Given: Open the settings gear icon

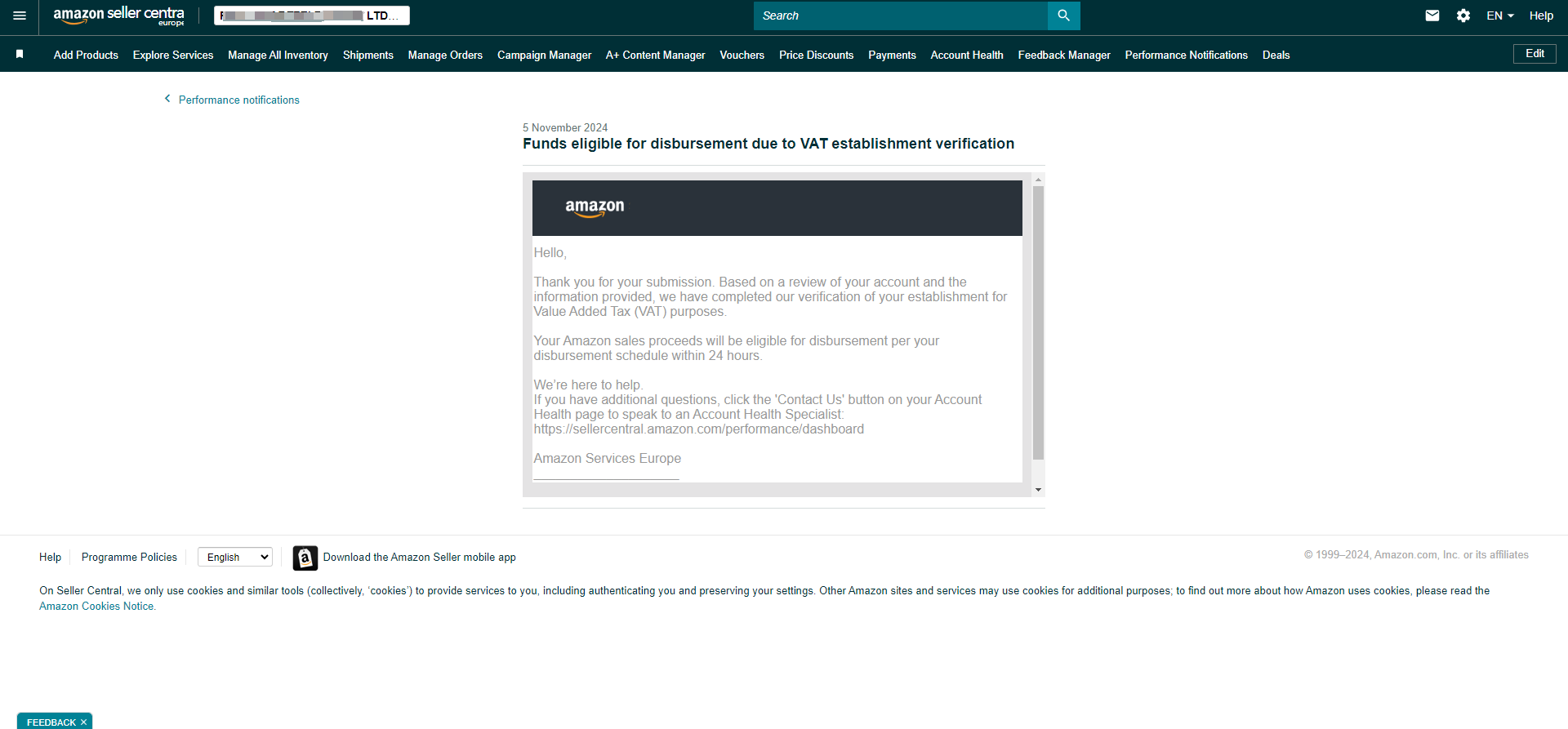Looking at the screenshot, I should [1463, 16].
